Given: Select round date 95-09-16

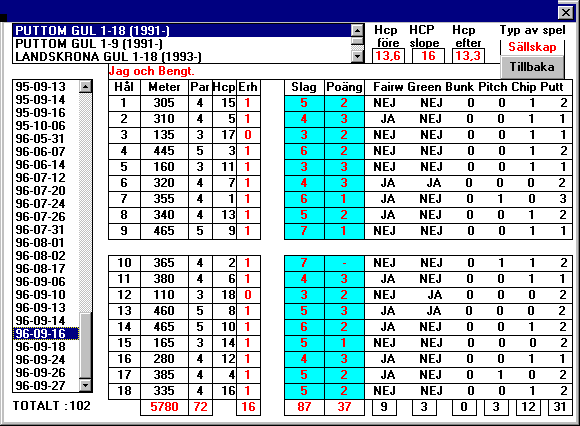Looking at the screenshot, I should pos(46,112).
